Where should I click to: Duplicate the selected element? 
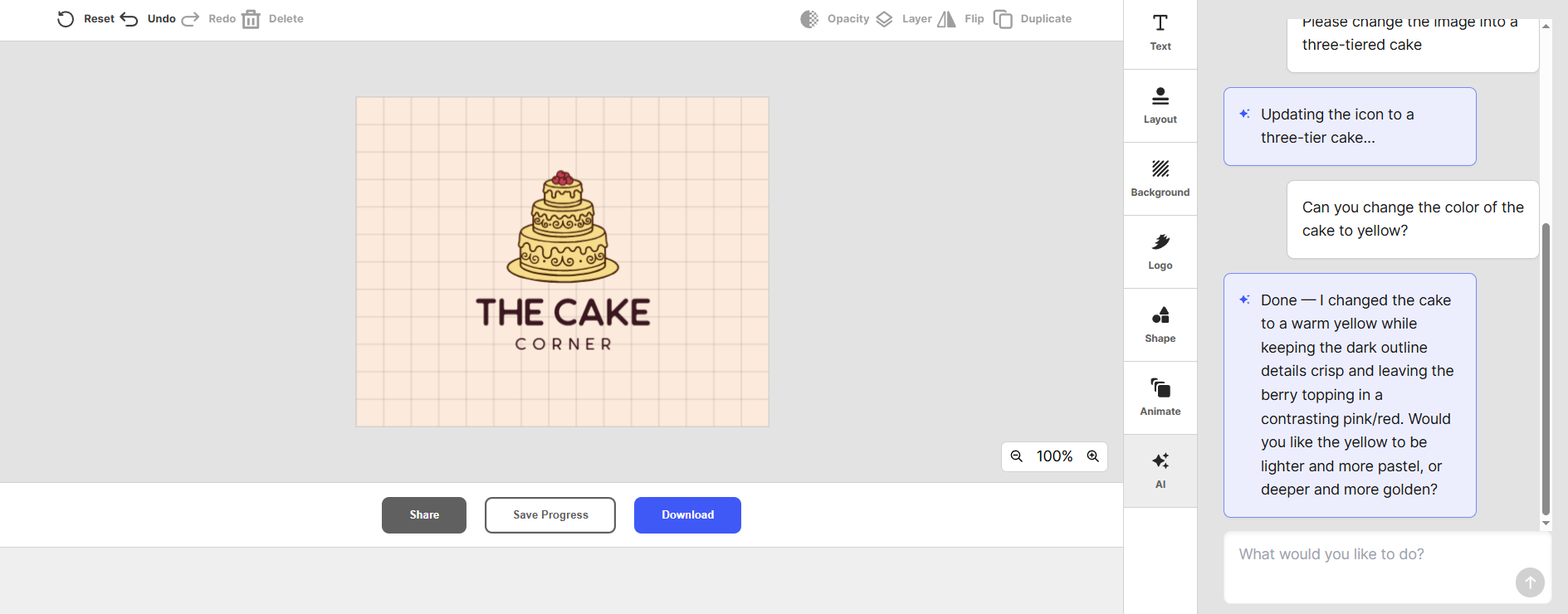1003,19
